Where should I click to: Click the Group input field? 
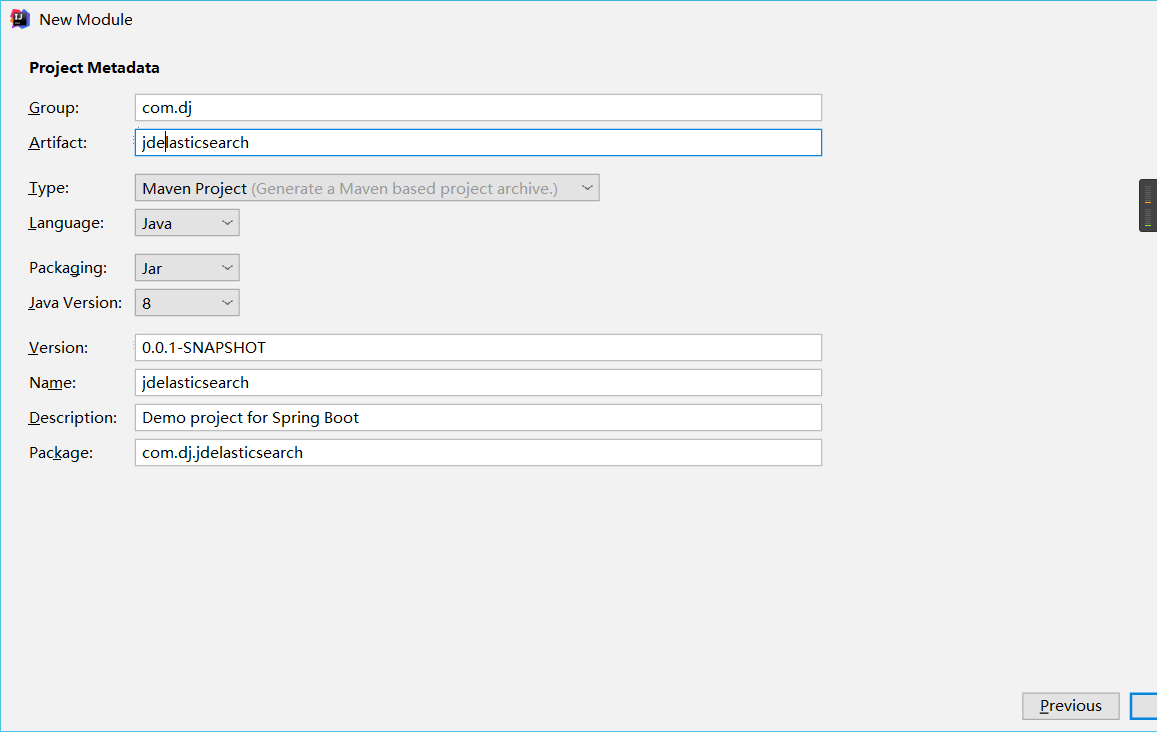(478, 108)
